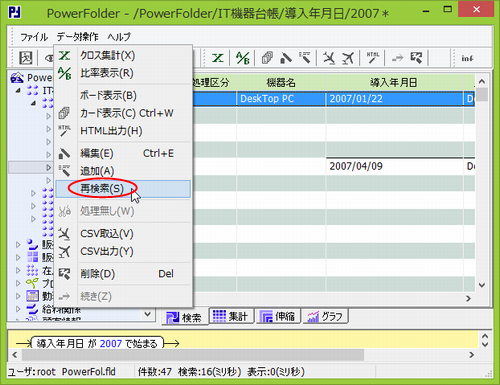This screenshot has width=500, height=385.
Task: Choose ボード表示(B) from the menu
Action: 123,95
